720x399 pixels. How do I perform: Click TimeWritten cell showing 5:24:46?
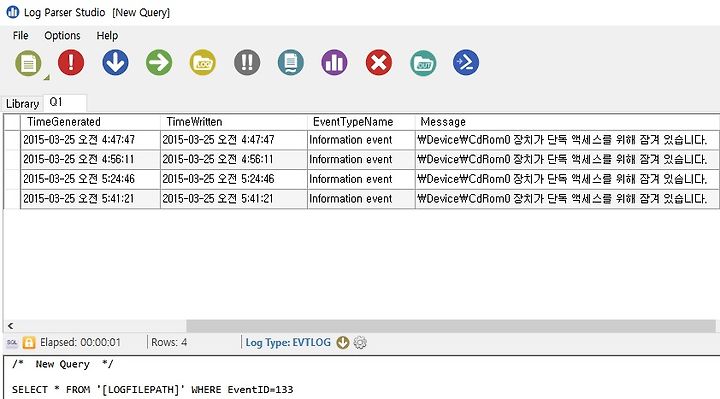click(x=233, y=180)
